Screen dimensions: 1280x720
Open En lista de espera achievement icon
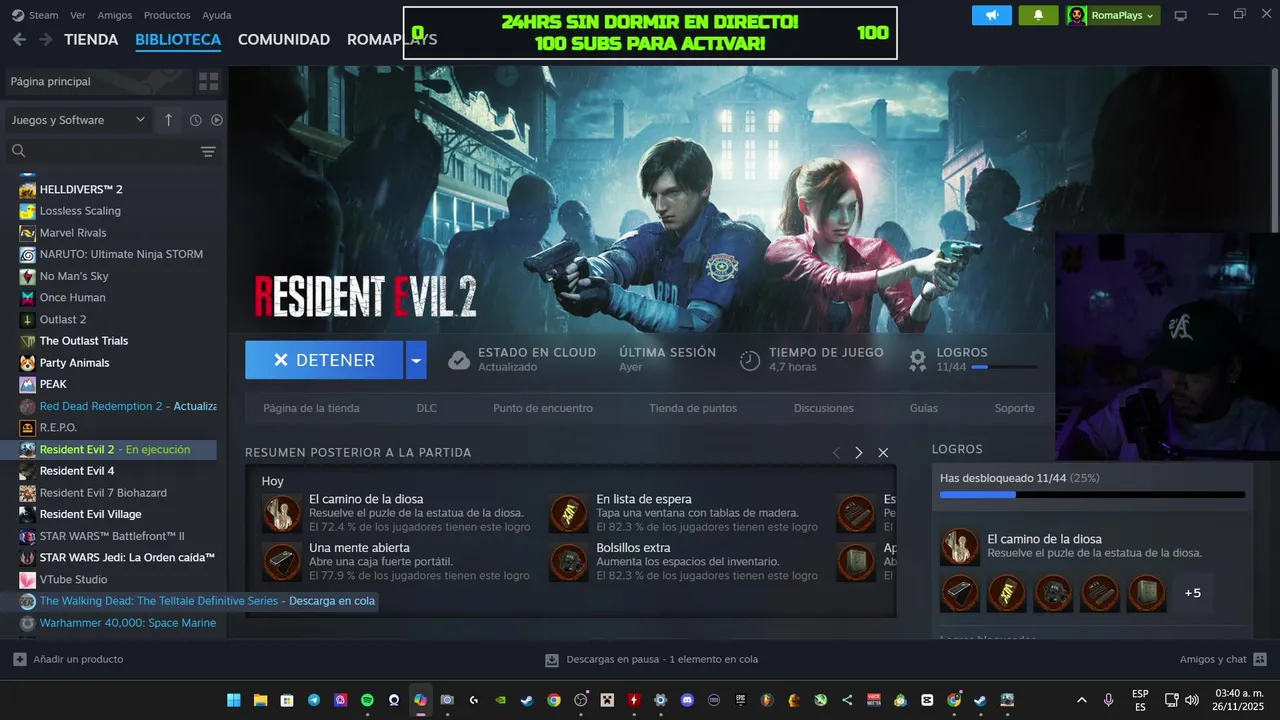point(569,513)
